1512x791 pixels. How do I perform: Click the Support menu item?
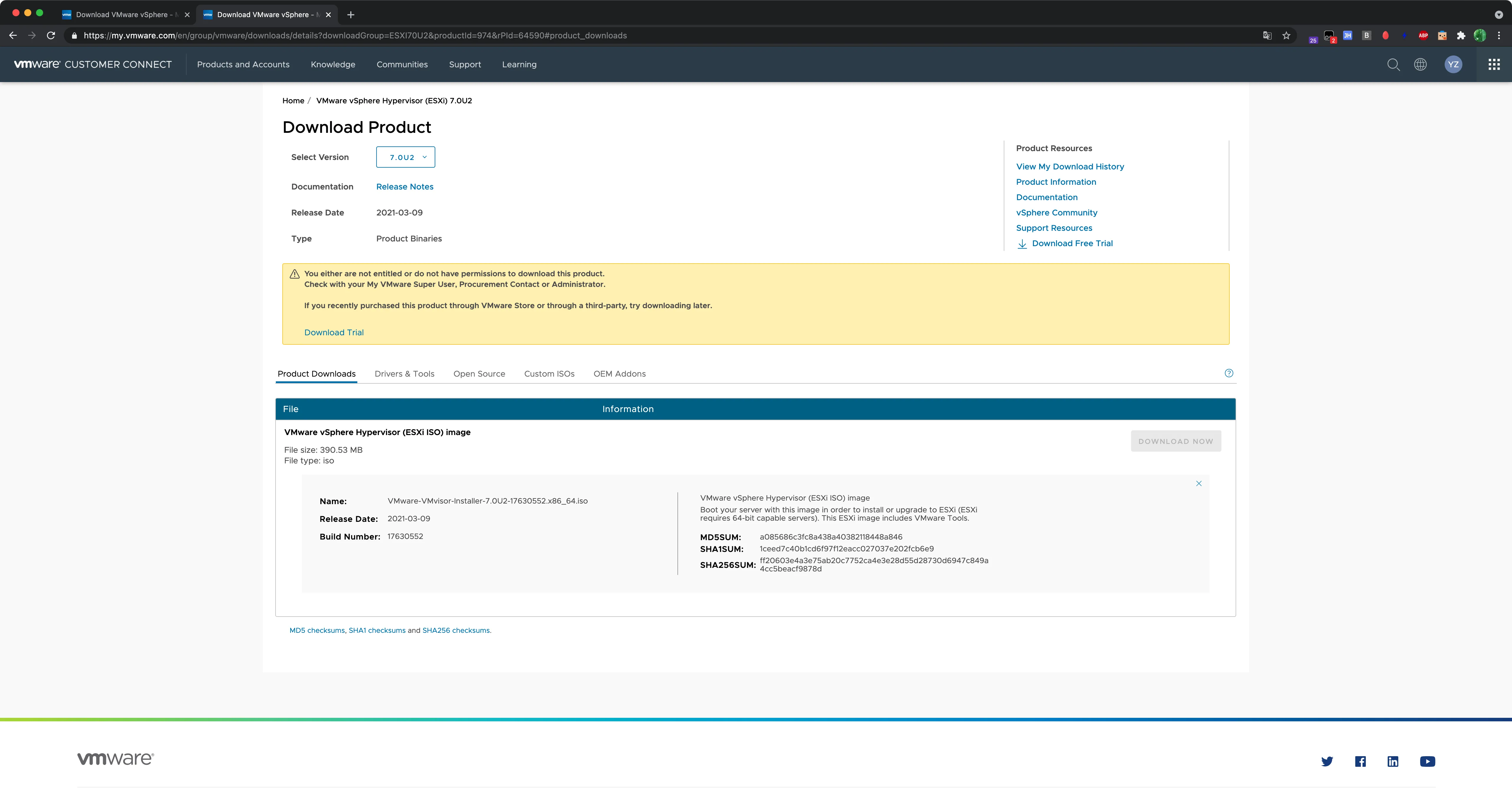click(465, 64)
